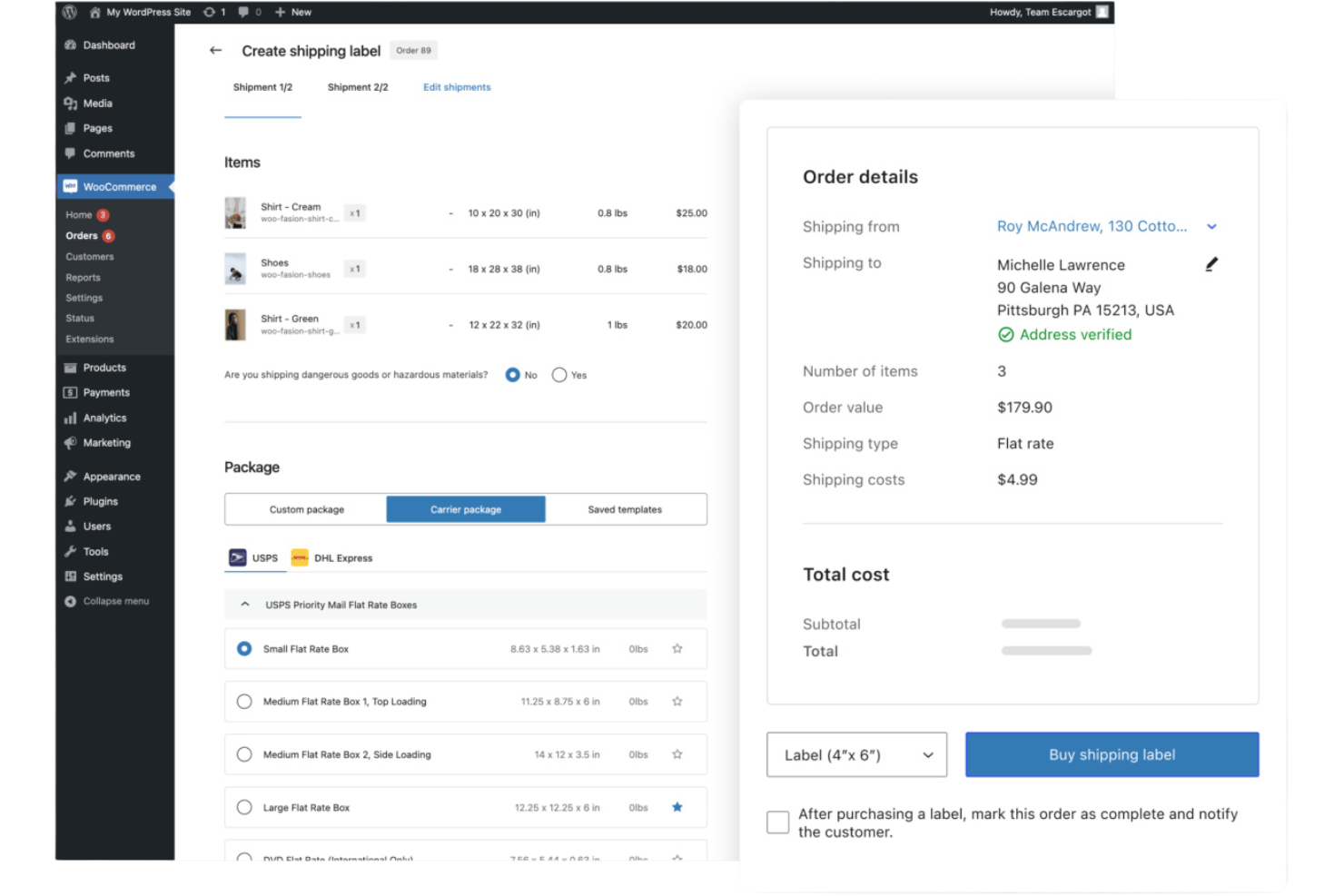This screenshot has height=896, width=1344.
Task: Open Reports under WooCommerce
Action: pyautogui.click(x=84, y=278)
